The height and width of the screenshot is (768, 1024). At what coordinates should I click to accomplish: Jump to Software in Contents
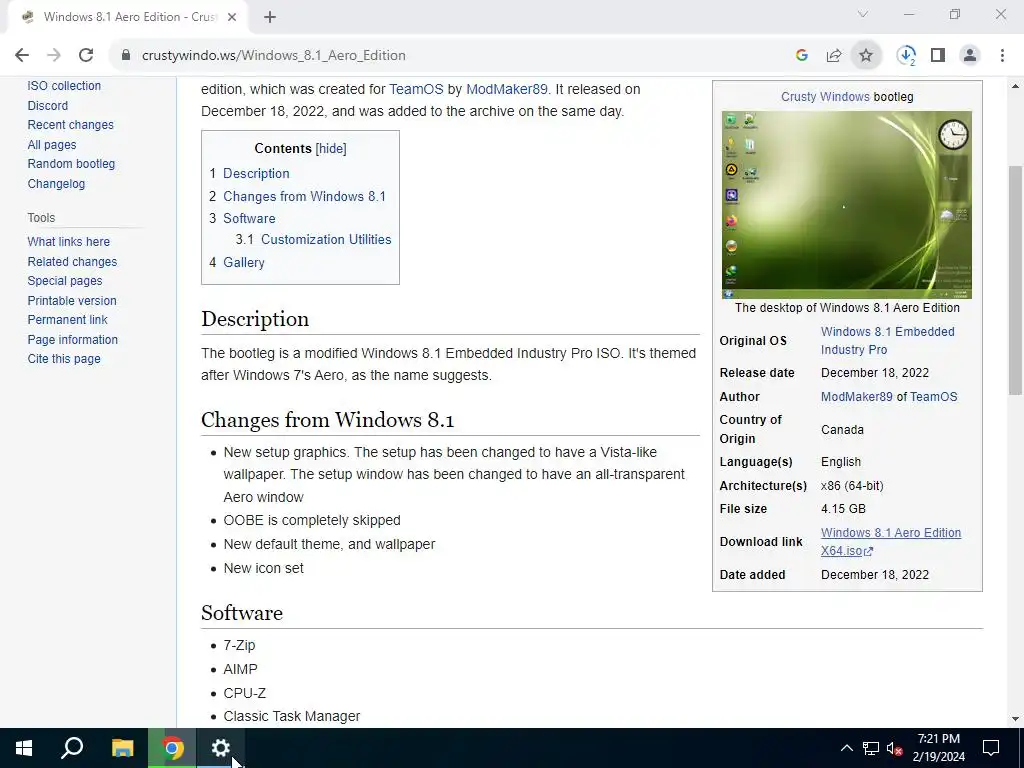(x=249, y=219)
